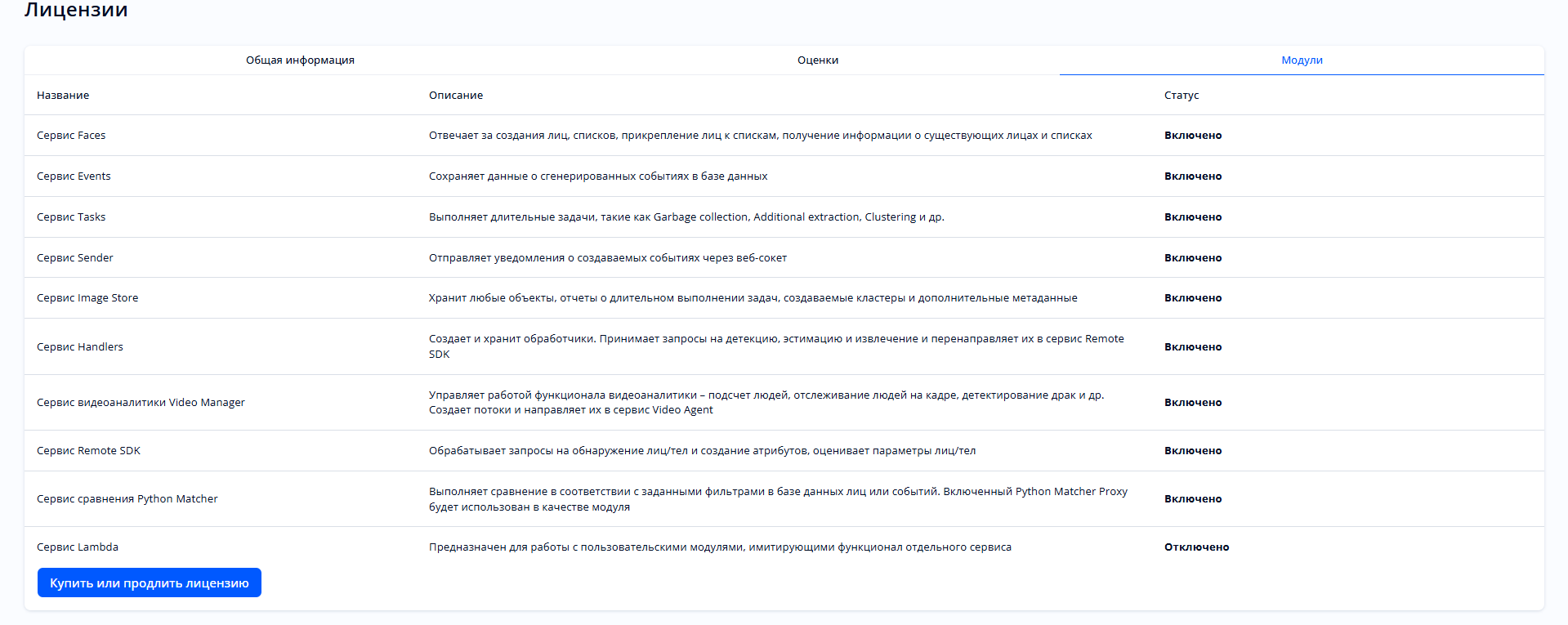This screenshot has height=625, width=1568.
Task: Select the Сервис Tasks row name
Action: [71, 217]
